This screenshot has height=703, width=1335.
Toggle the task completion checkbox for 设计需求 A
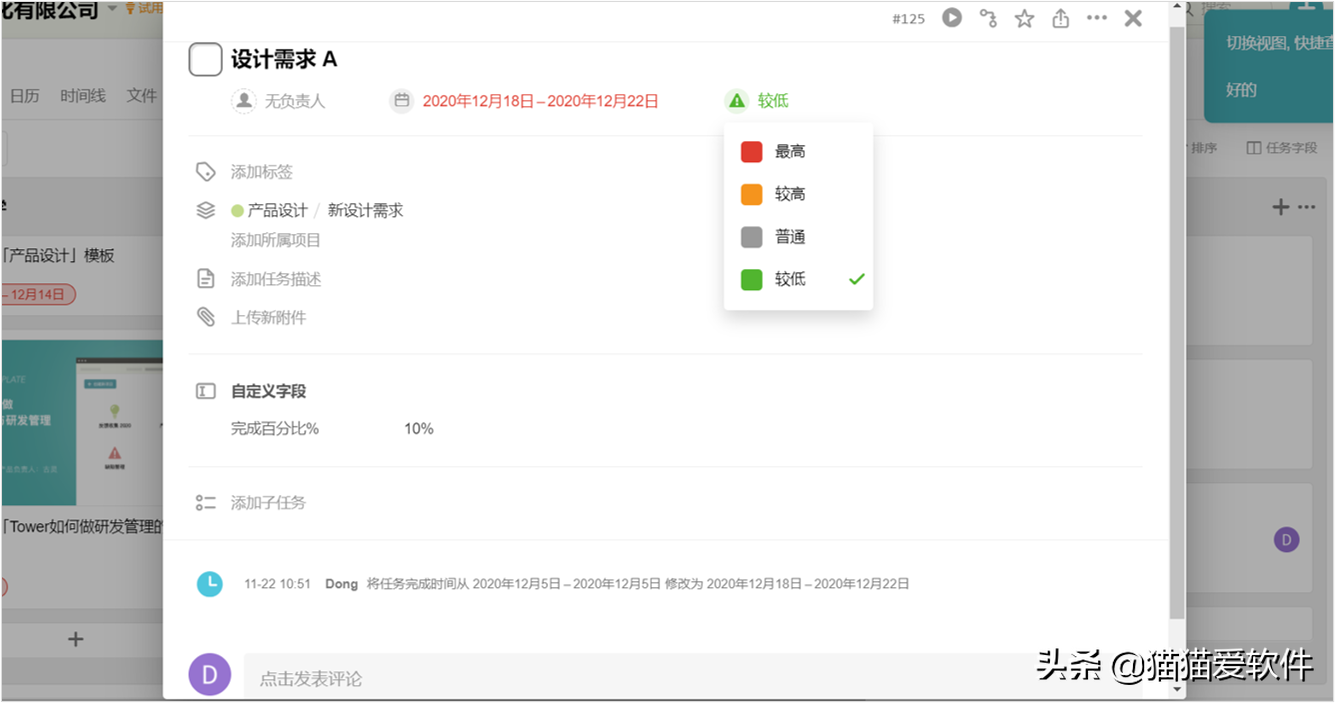[205, 59]
